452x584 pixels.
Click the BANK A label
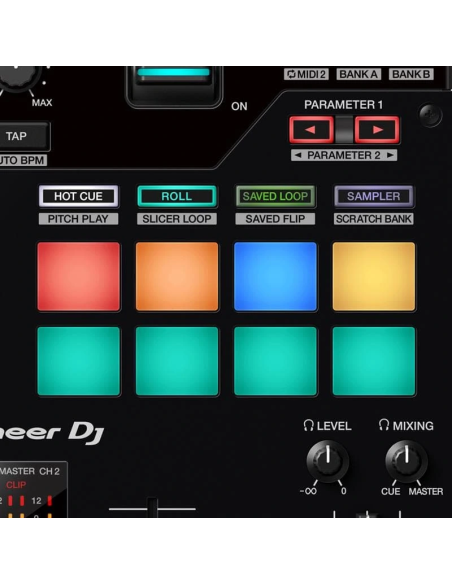click(x=358, y=74)
